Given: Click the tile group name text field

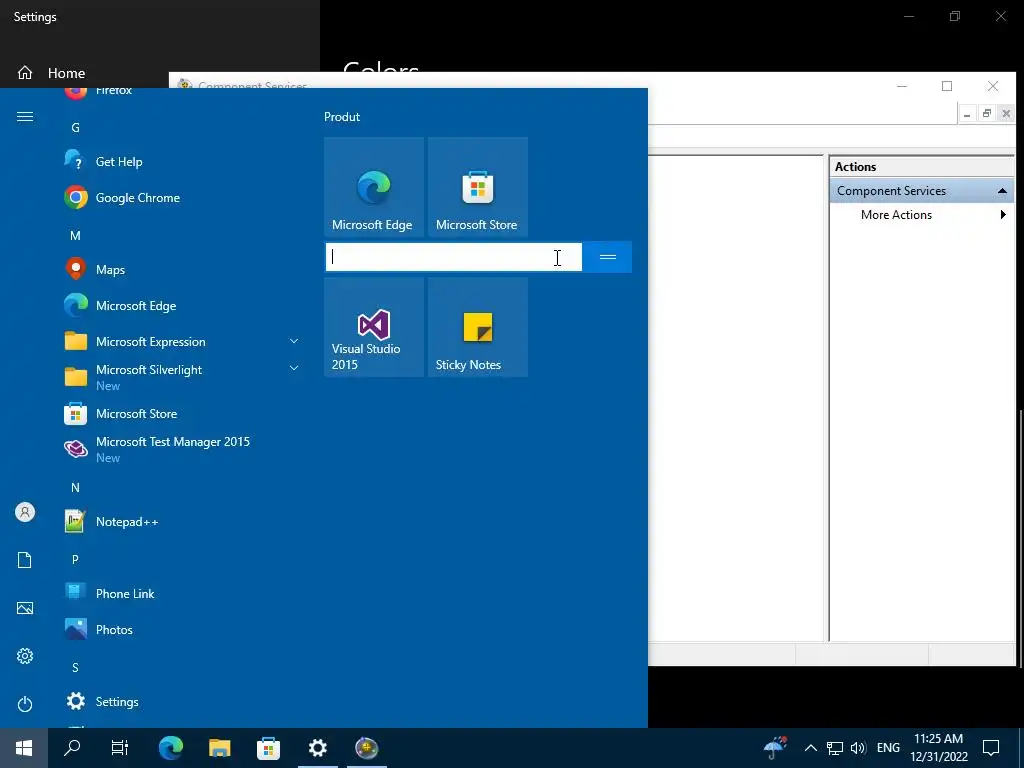Looking at the screenshot, I should click(x=453, y=257).
